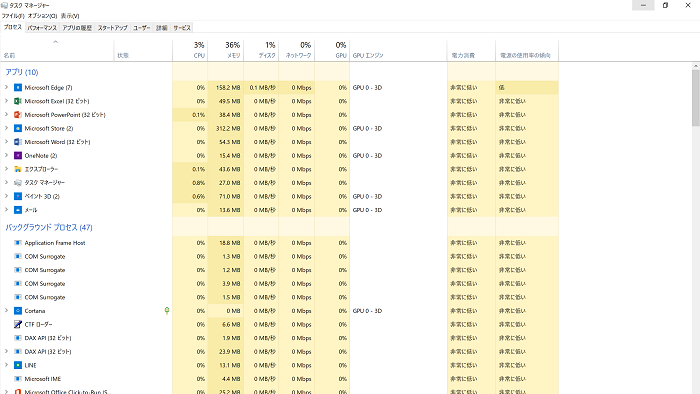
Task: Switch to the アプリの履歴 tab
Action: tap(77, 28)
